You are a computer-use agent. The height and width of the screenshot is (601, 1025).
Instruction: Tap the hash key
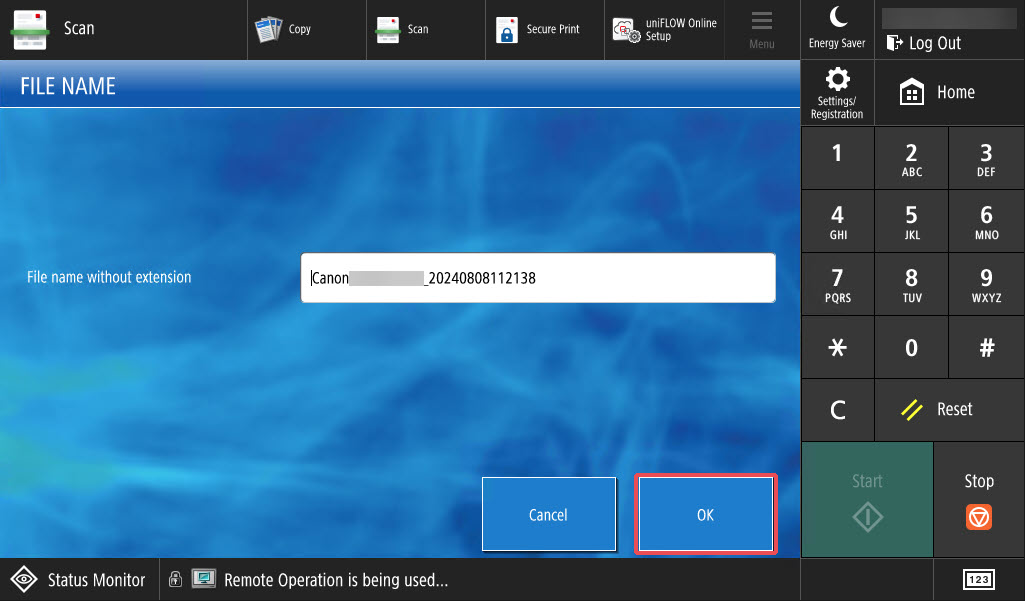(986, 347)
